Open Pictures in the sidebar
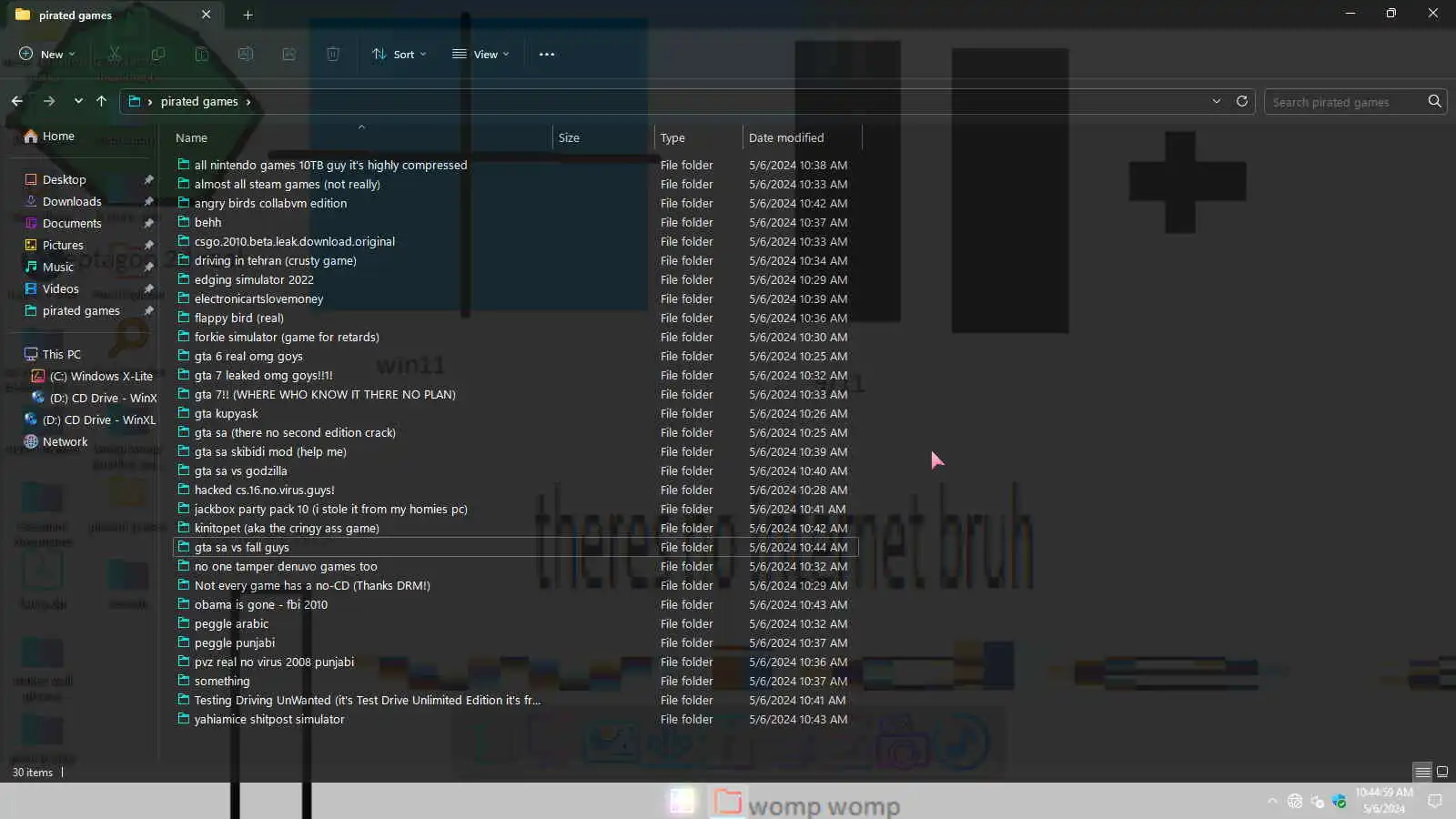The image size is (1456, 819). point(63,245)
